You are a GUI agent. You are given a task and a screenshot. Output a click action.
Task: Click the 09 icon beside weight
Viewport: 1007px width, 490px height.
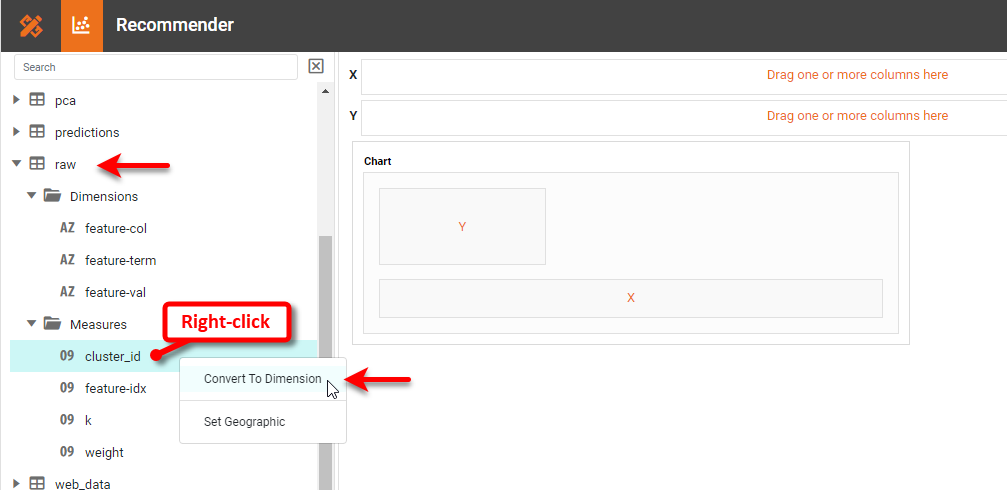click(x=67, y=452)
